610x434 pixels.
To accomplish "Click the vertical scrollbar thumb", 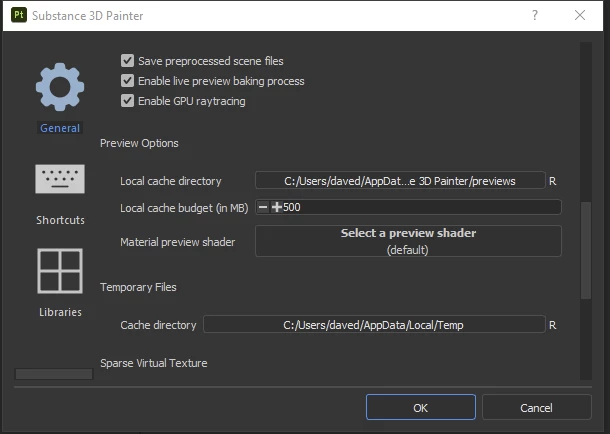I will pyautogui.click(x=586, y=250).
